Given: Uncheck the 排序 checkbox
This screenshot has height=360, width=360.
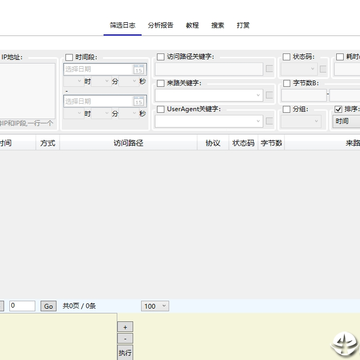Looking at the screenshot, I should tap(338, 109).
